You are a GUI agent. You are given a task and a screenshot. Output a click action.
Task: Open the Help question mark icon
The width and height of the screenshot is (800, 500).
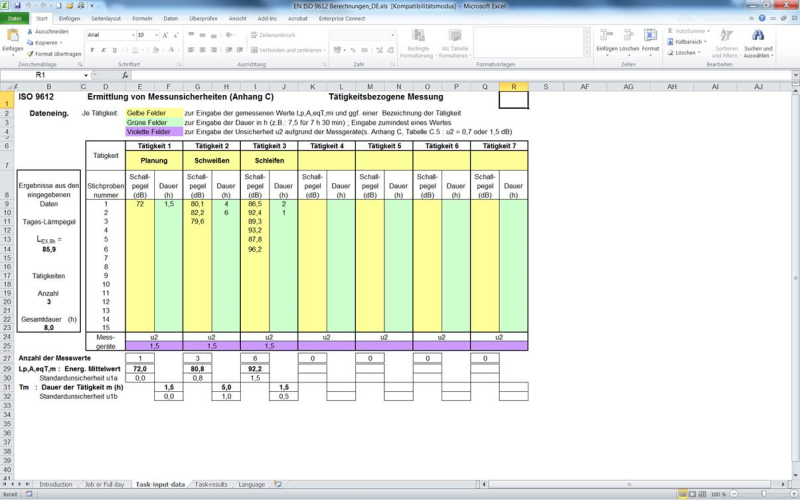tap(760, 18)
